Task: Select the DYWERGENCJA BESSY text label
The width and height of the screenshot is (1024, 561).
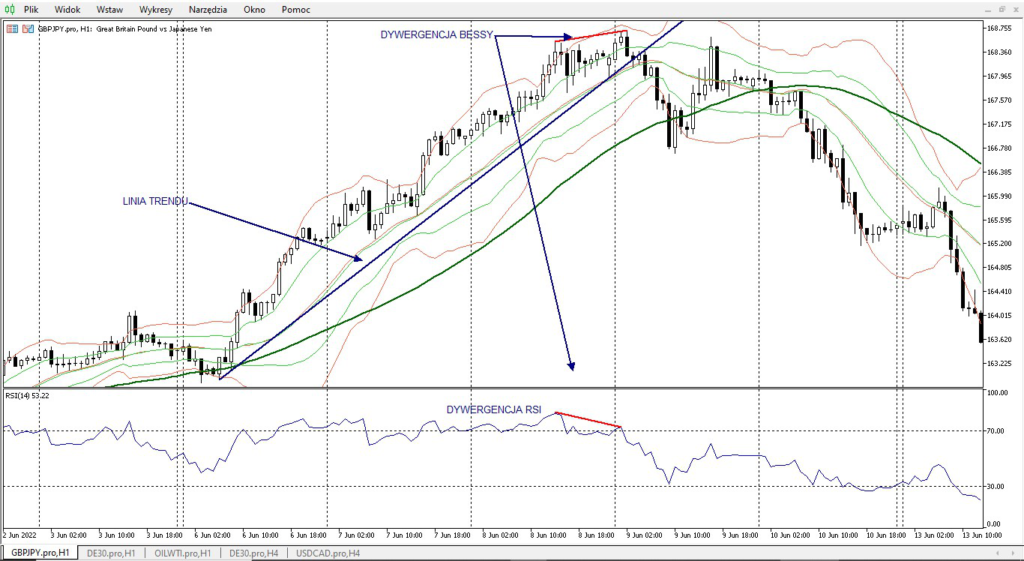Action: (436, 35)
